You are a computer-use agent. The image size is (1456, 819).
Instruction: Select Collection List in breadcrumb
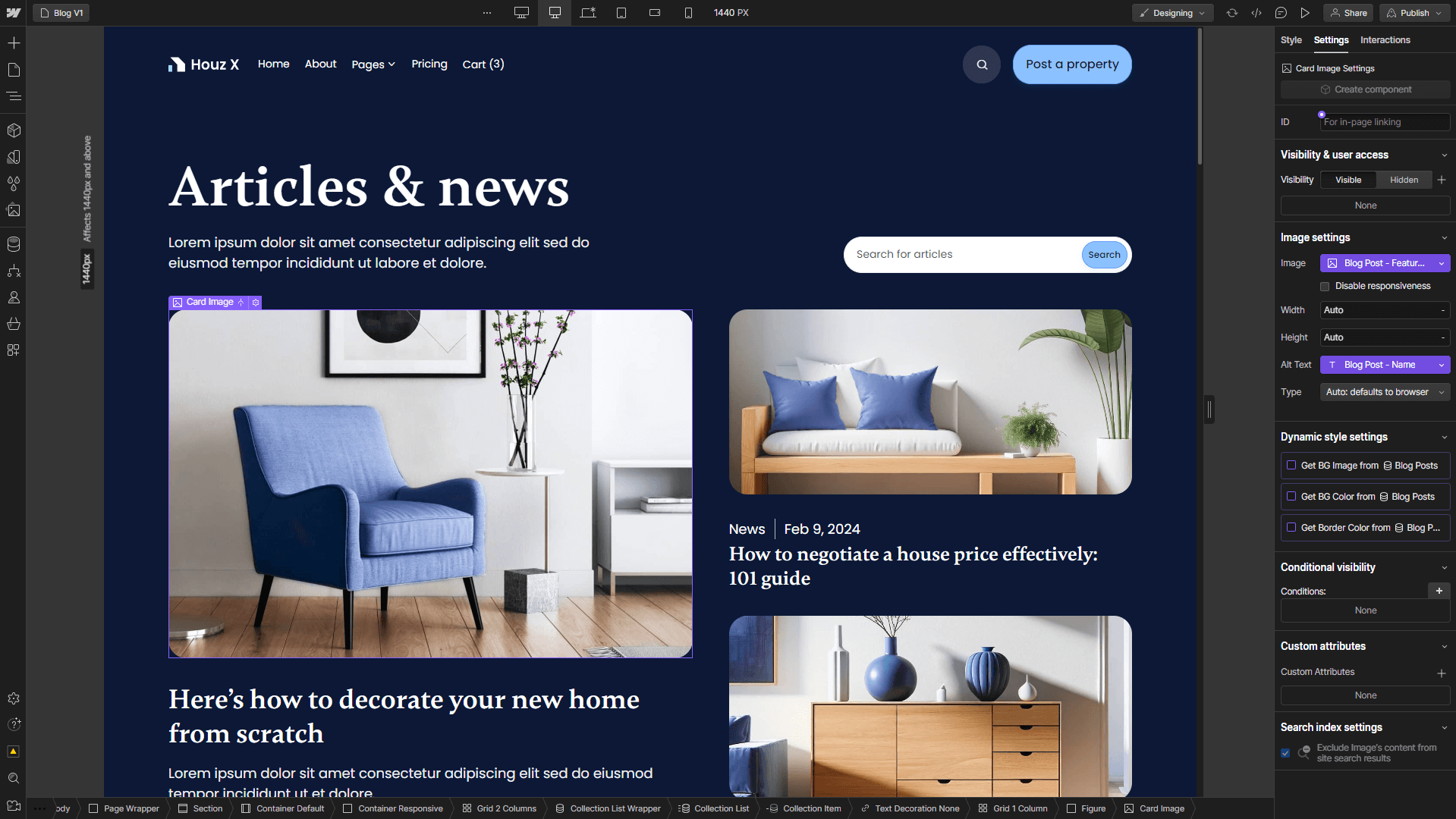715,808
